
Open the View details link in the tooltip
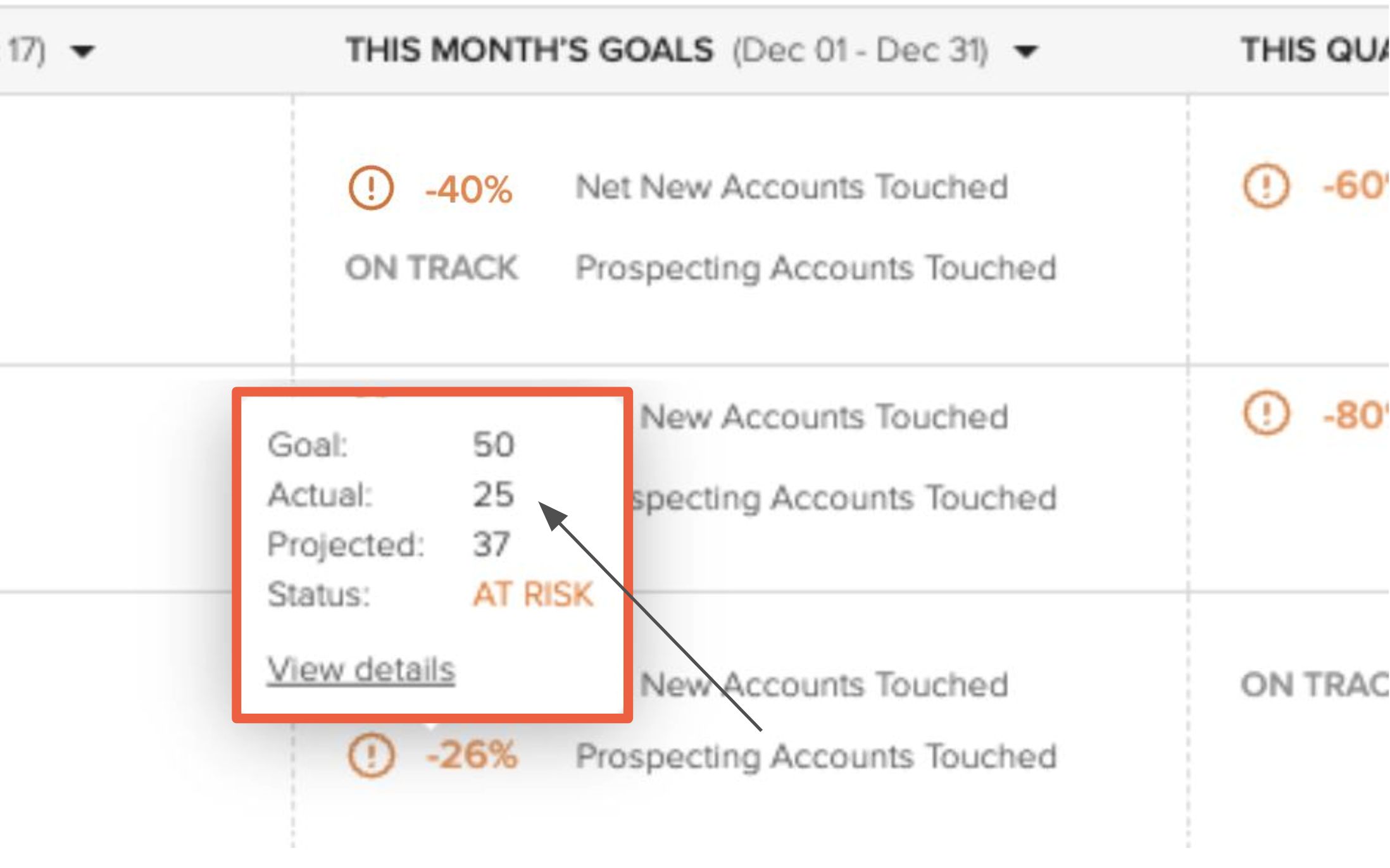coord(361,669)
